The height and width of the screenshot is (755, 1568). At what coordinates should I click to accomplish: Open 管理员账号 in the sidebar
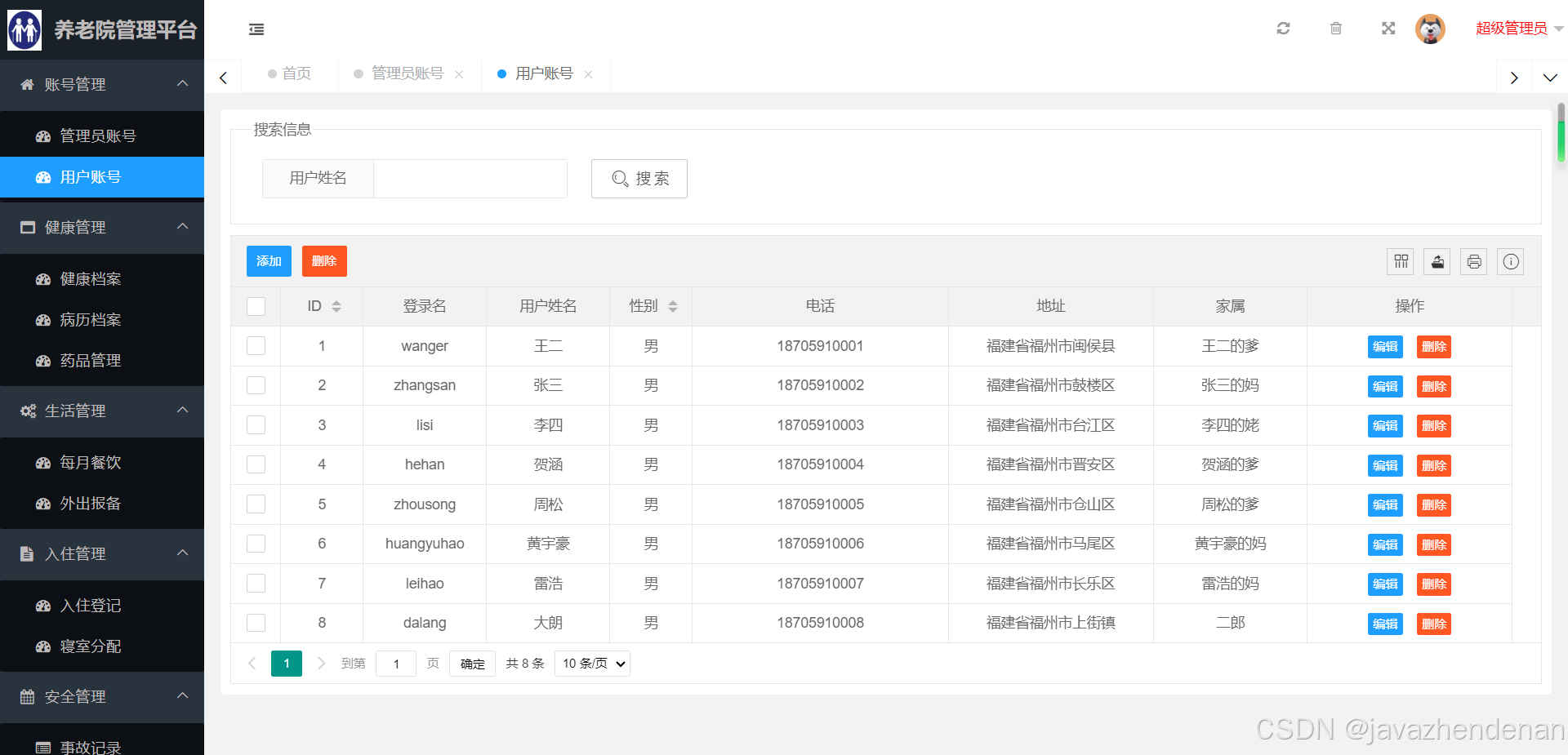pos(102,136)
